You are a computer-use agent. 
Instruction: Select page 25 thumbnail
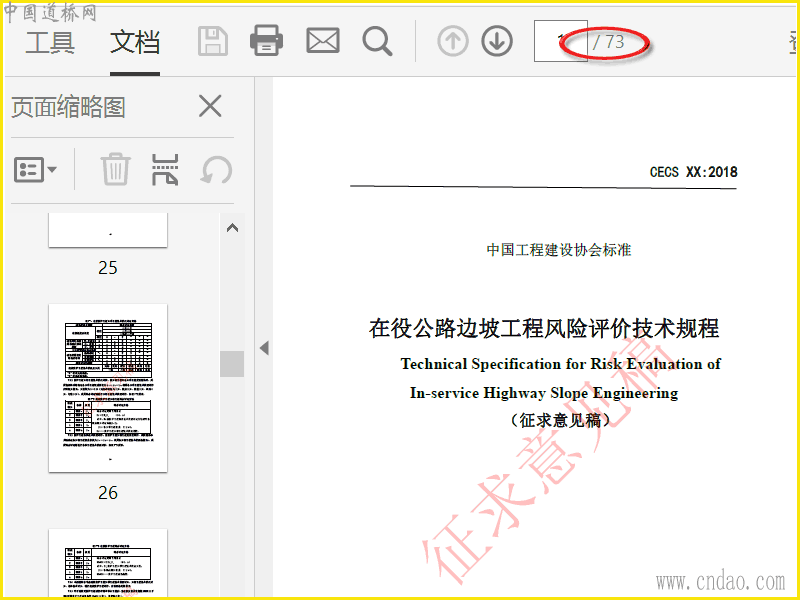point(108,230)
